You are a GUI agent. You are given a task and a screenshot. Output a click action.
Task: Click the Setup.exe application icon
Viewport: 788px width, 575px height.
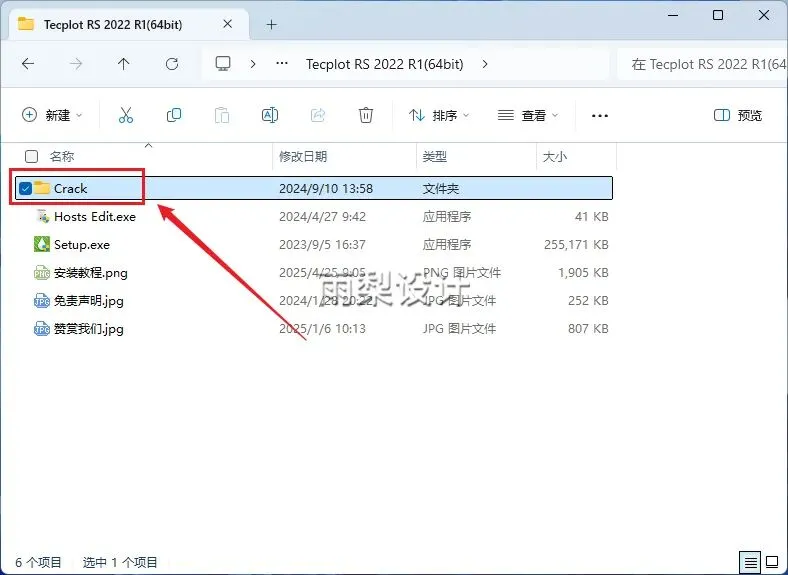tap(42, 244)
